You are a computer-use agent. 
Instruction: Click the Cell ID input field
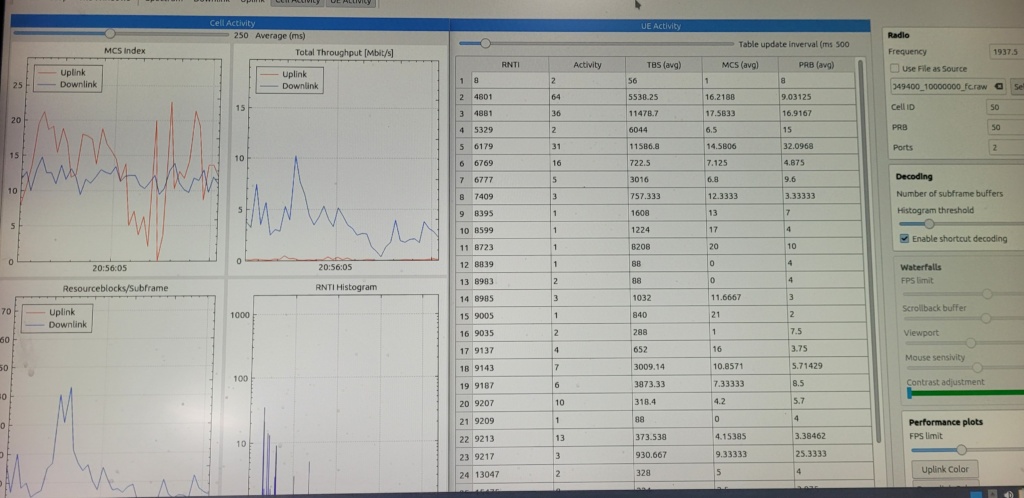click(1005, 107)
